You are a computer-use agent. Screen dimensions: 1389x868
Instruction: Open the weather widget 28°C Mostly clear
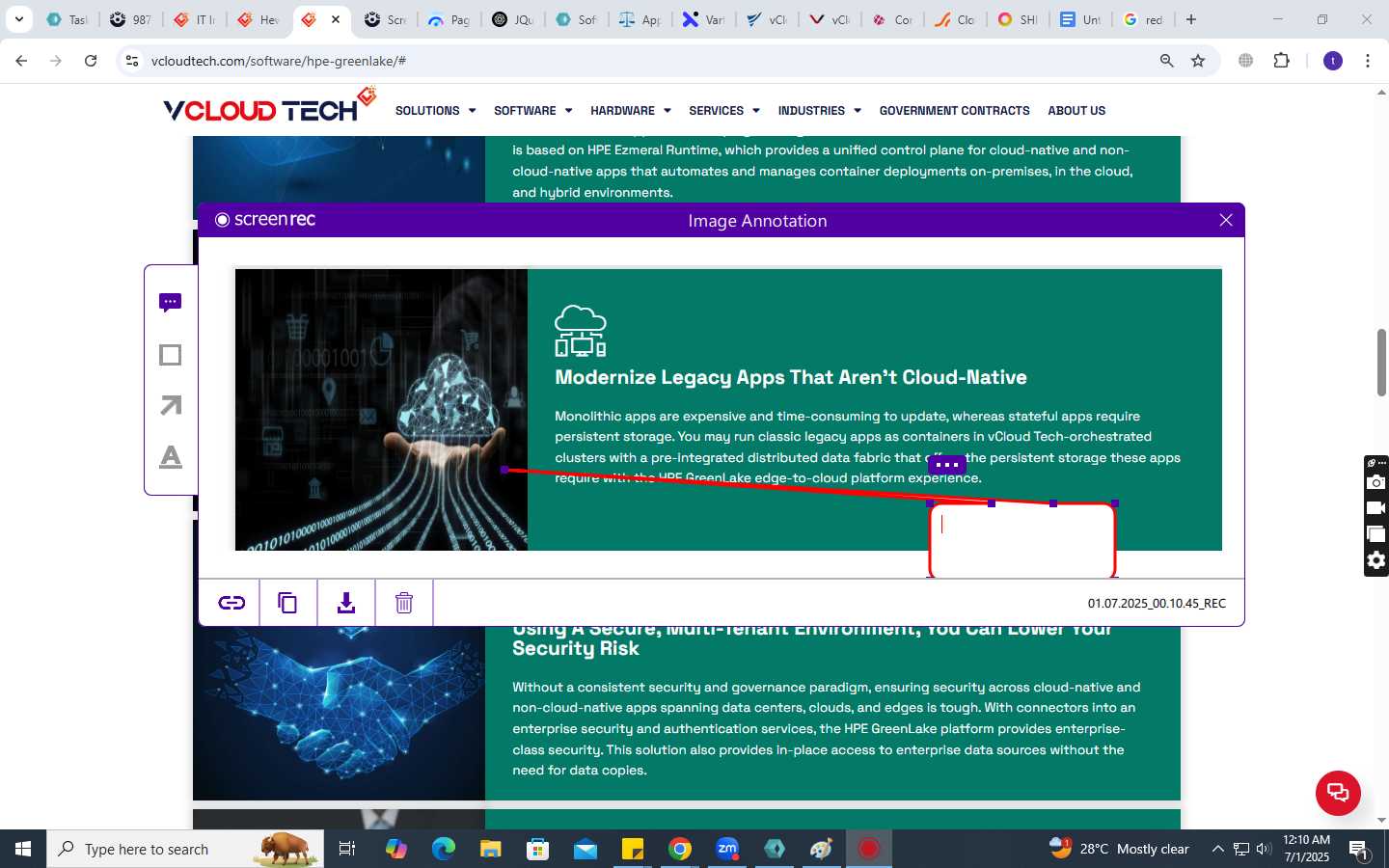click(x=1119, y=849)
